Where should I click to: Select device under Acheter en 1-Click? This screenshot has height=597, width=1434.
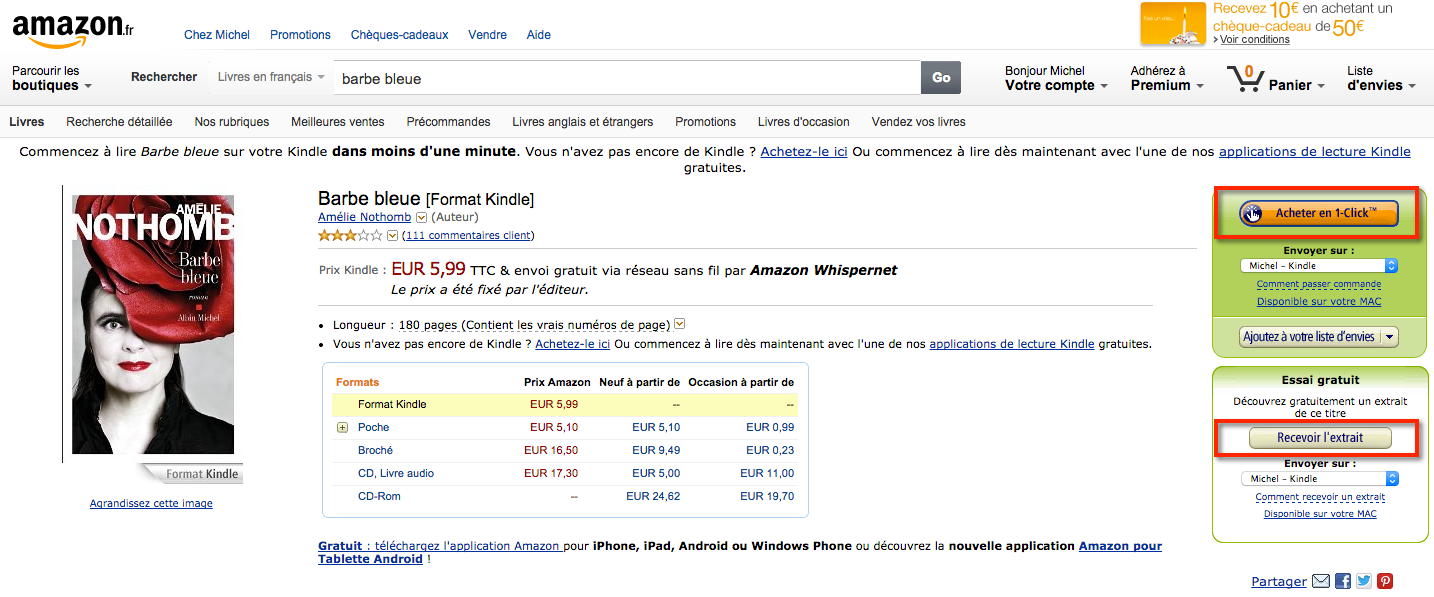1318,266
